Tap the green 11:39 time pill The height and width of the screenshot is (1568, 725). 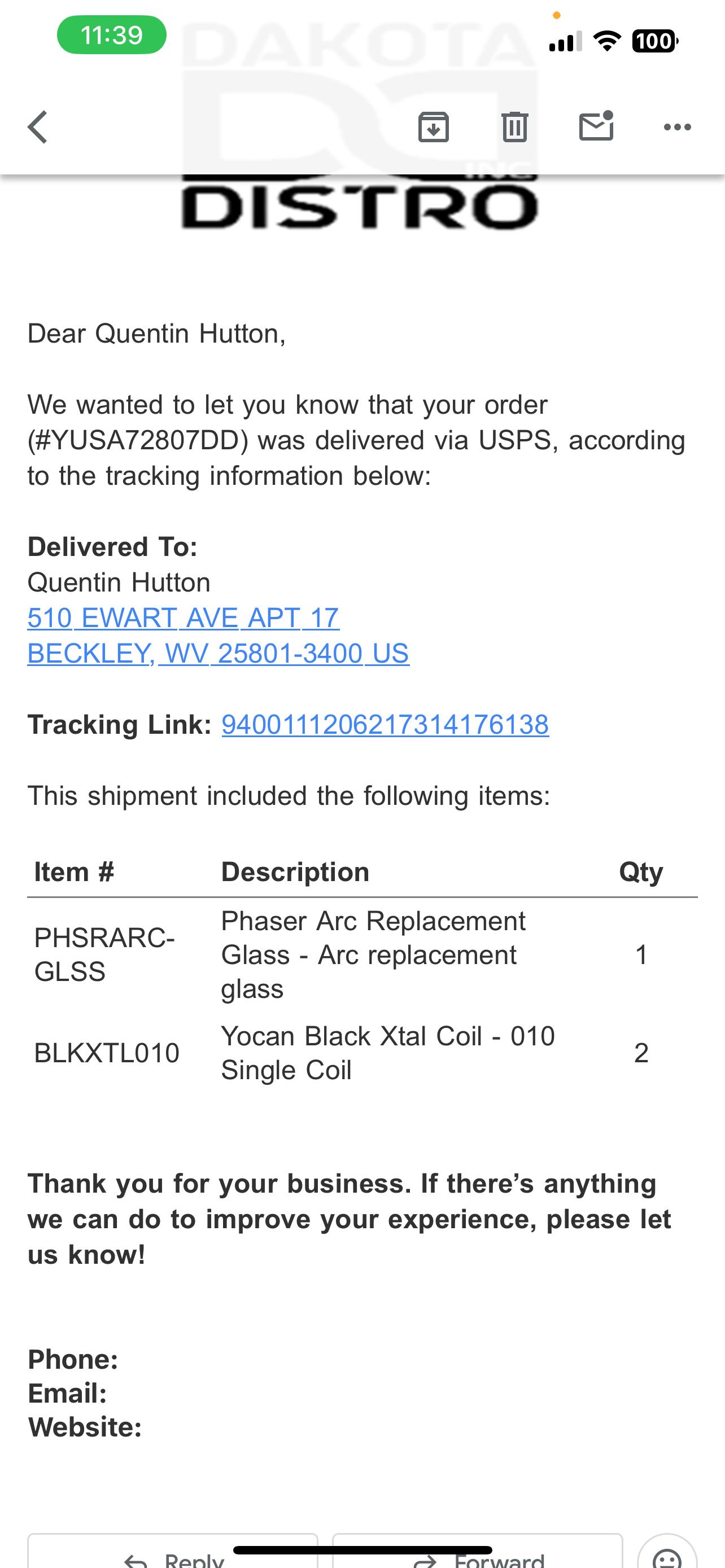click(111, 36)
